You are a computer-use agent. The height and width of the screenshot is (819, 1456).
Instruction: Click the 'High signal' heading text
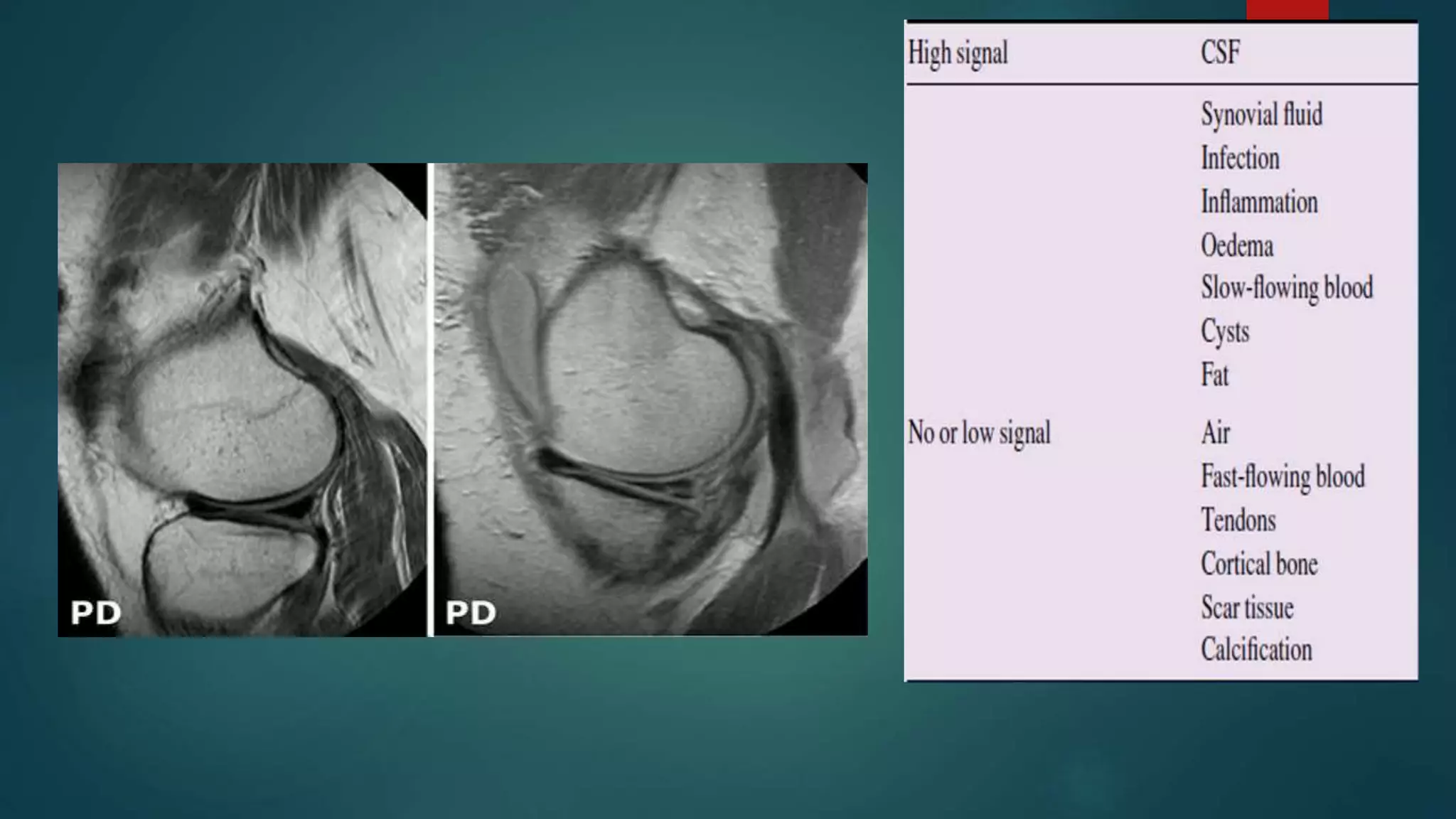point(958,53)
